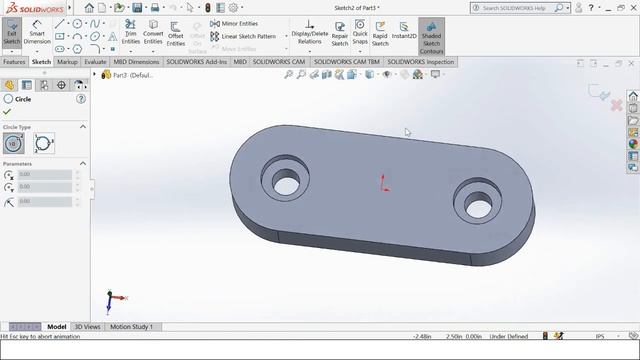Click the Repair Sketch tool
This screenshot has width=640, height=360.
[x=340, y=33]
